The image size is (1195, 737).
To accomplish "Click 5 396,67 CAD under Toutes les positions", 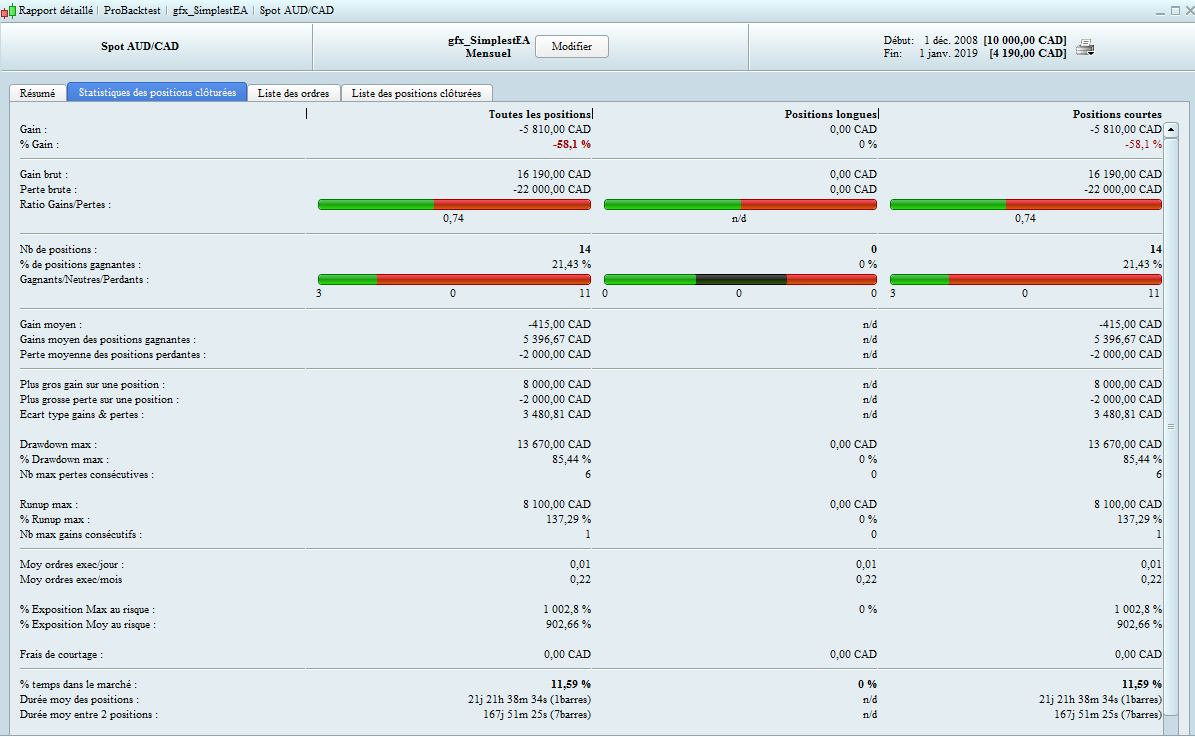I will pyautogui.click(x=557, y=340).
